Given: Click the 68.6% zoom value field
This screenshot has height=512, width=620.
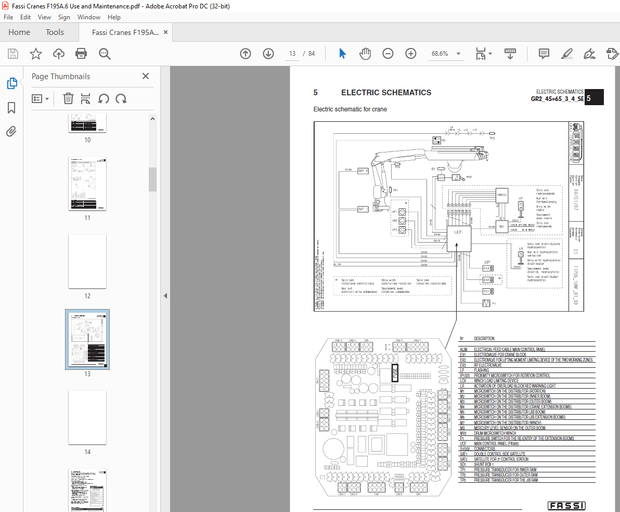Looking at the screenshot, I should [440, 53].
